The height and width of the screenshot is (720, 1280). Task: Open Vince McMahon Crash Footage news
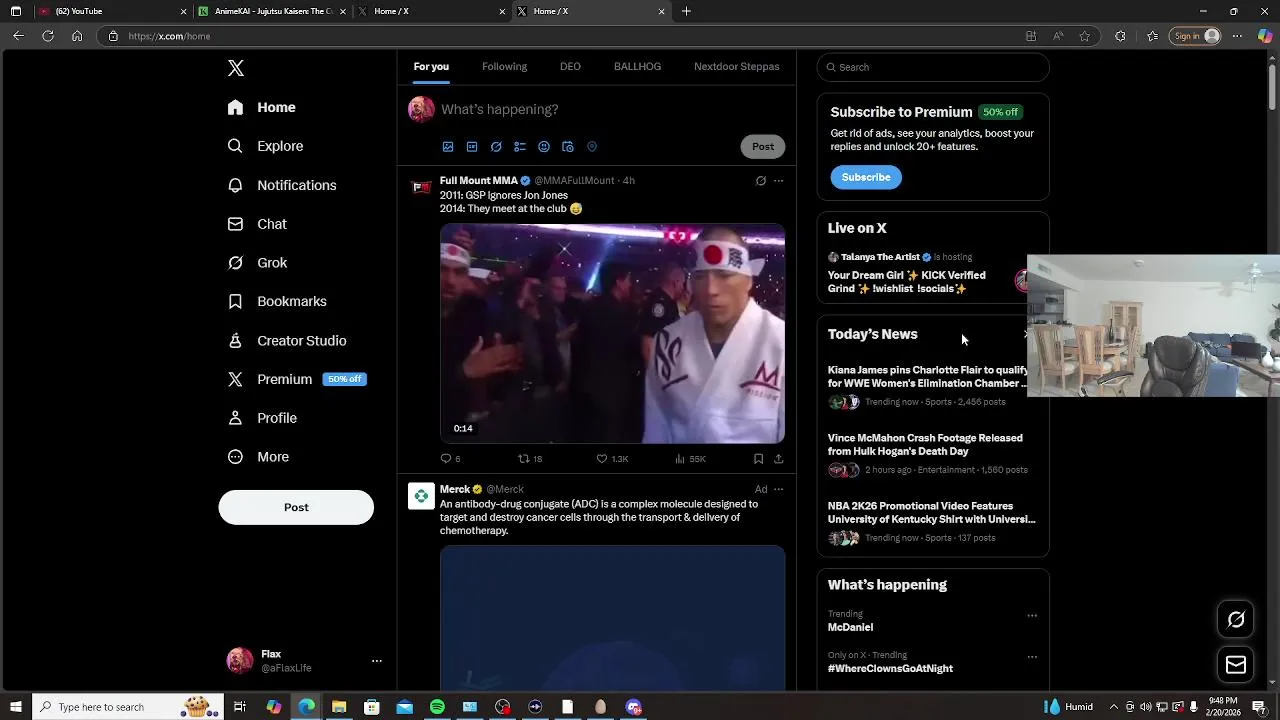(x=933, y=454)
